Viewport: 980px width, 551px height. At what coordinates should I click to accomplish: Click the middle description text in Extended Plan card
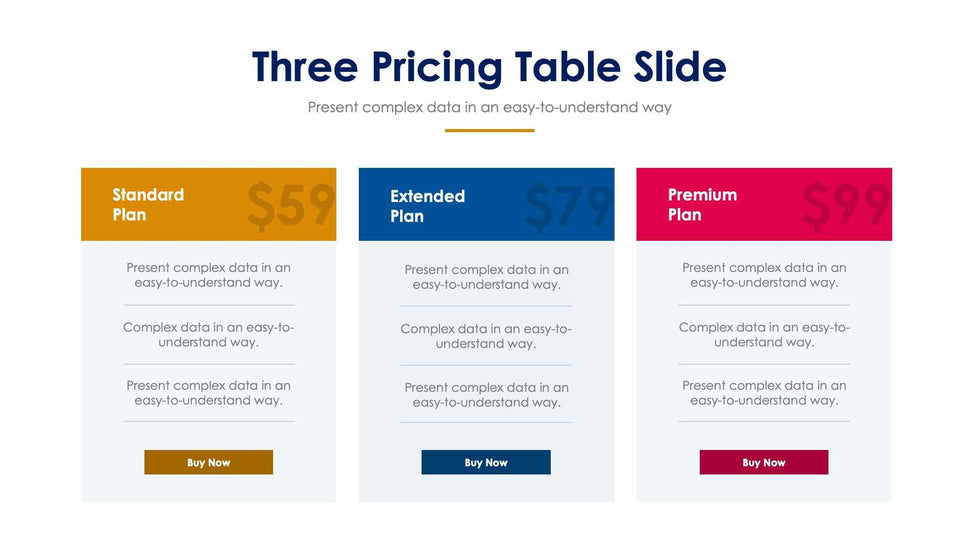[x=486, y=336]
